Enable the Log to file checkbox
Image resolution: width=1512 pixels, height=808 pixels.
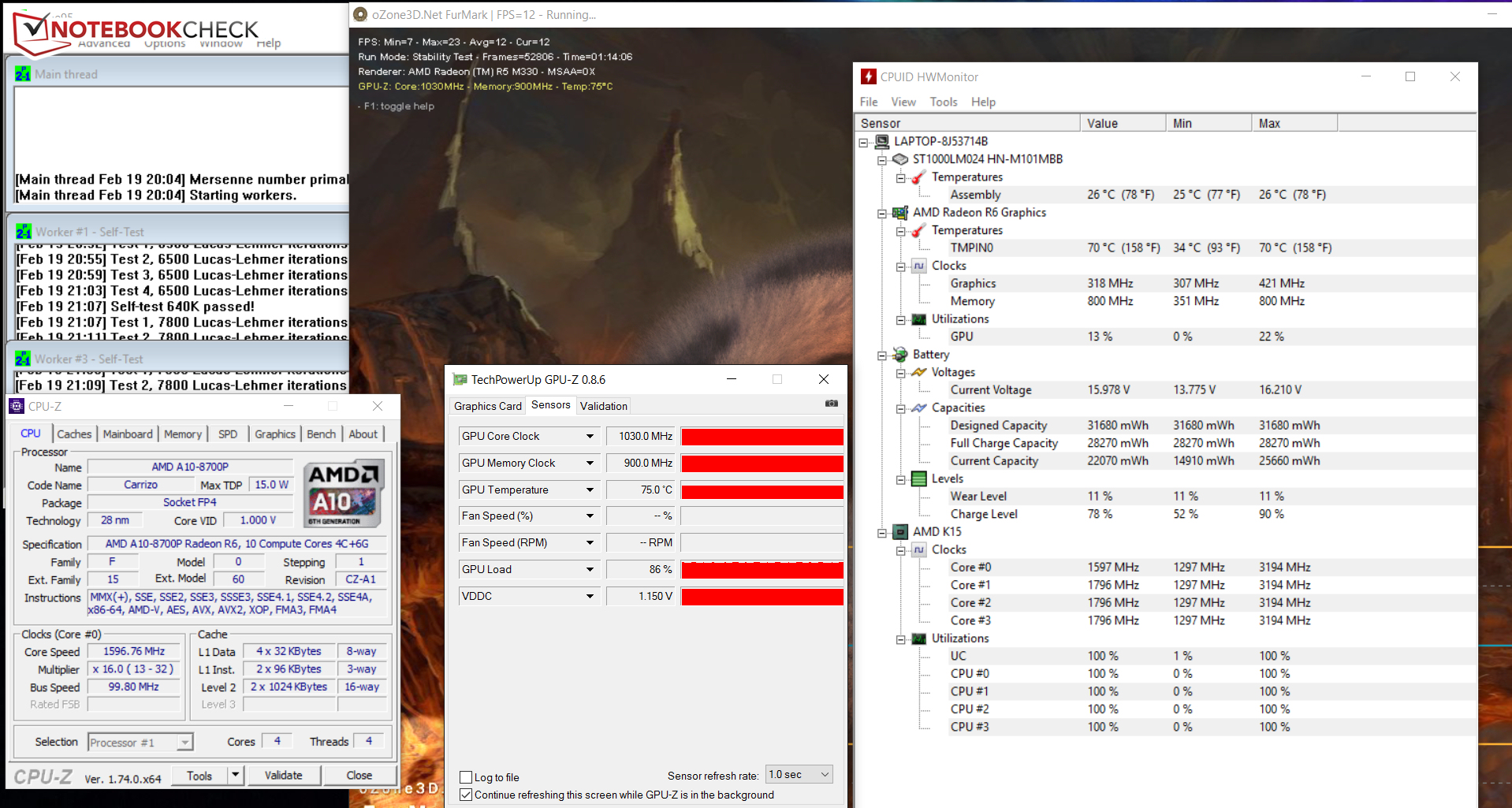pyautogui.click(x=466, y=777)
